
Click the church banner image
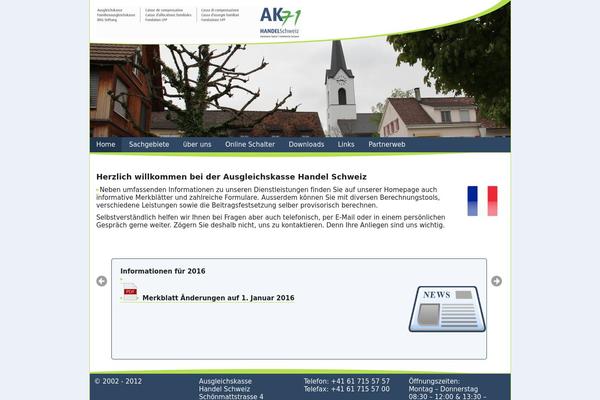click(x=300, y=88)
